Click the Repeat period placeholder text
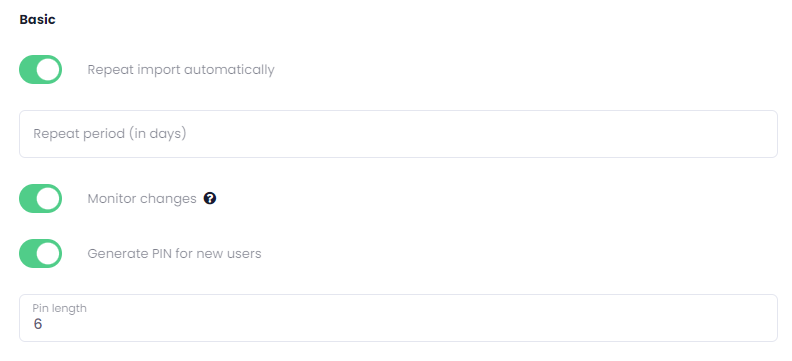The image size is (792, 361). [110, 134]
